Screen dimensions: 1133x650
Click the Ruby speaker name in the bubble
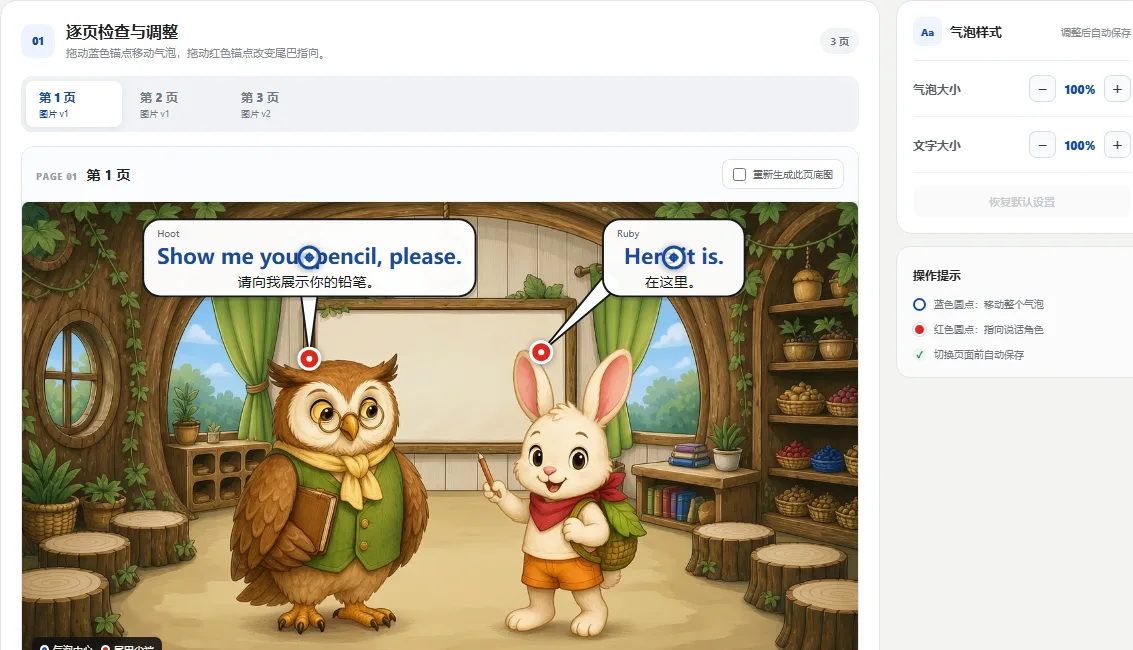[x=628, y=233]
